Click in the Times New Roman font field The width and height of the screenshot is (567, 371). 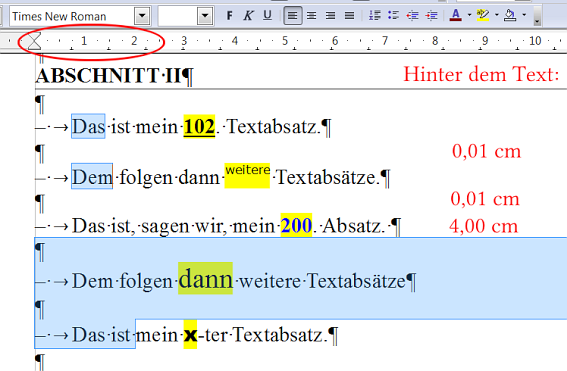72,16
